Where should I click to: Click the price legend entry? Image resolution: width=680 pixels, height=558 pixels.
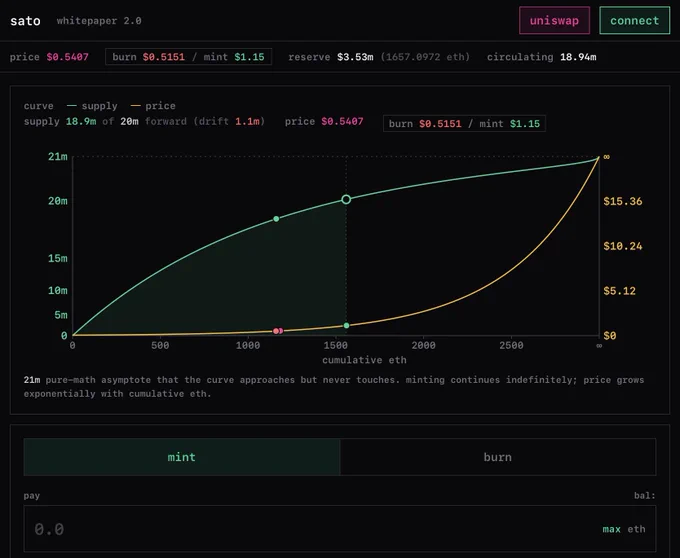(x=153, y=106)
